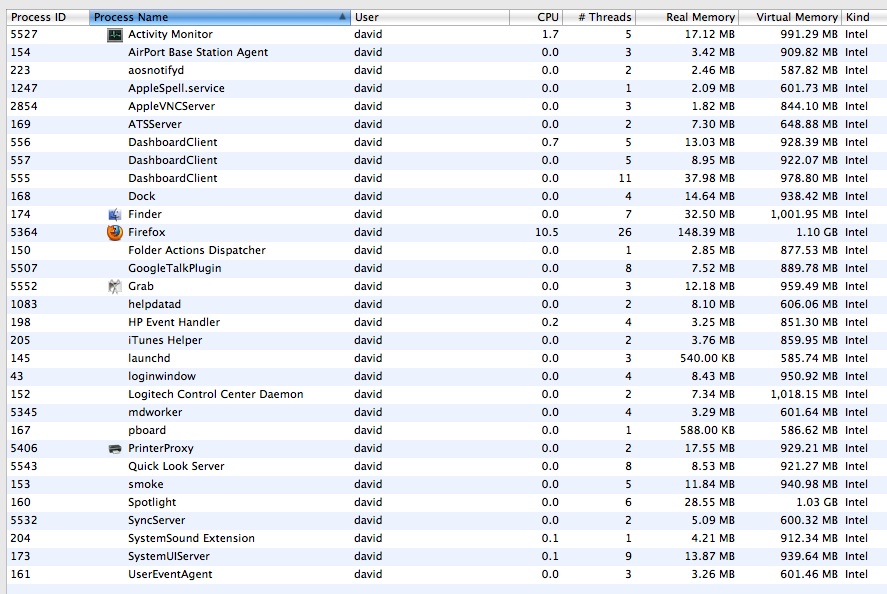Click PrinterProxy's 17.55 MB real memory

click(x=709, y=449)
